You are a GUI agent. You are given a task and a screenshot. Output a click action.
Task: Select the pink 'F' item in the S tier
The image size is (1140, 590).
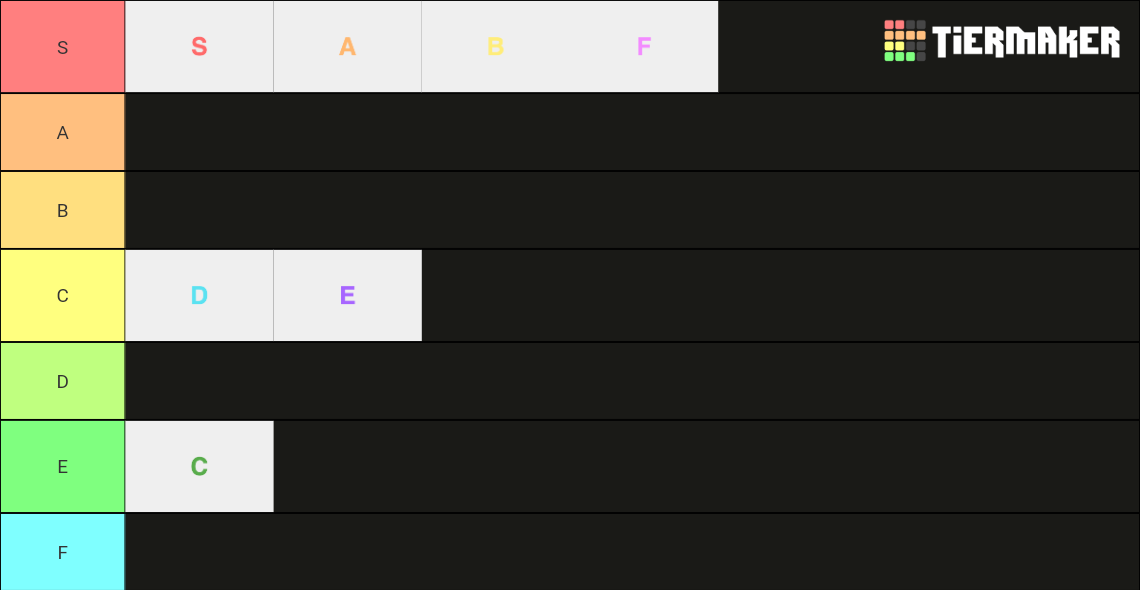click(x=643, y=46)
